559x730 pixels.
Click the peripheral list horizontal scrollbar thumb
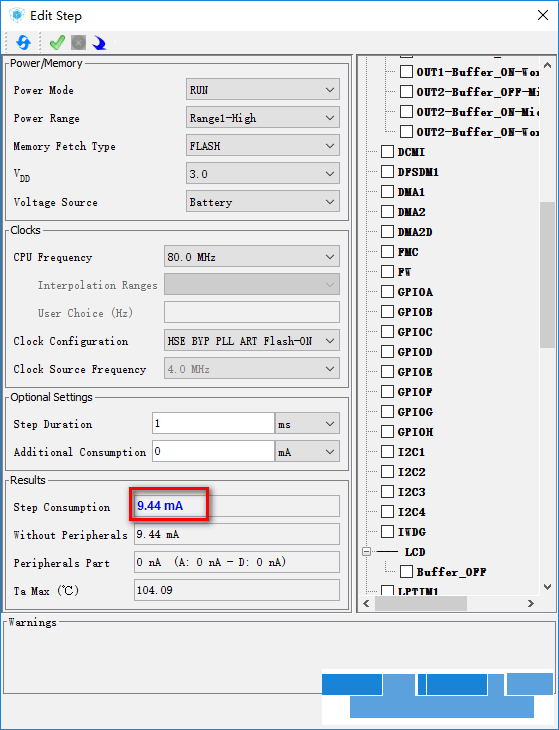point(420,603)
